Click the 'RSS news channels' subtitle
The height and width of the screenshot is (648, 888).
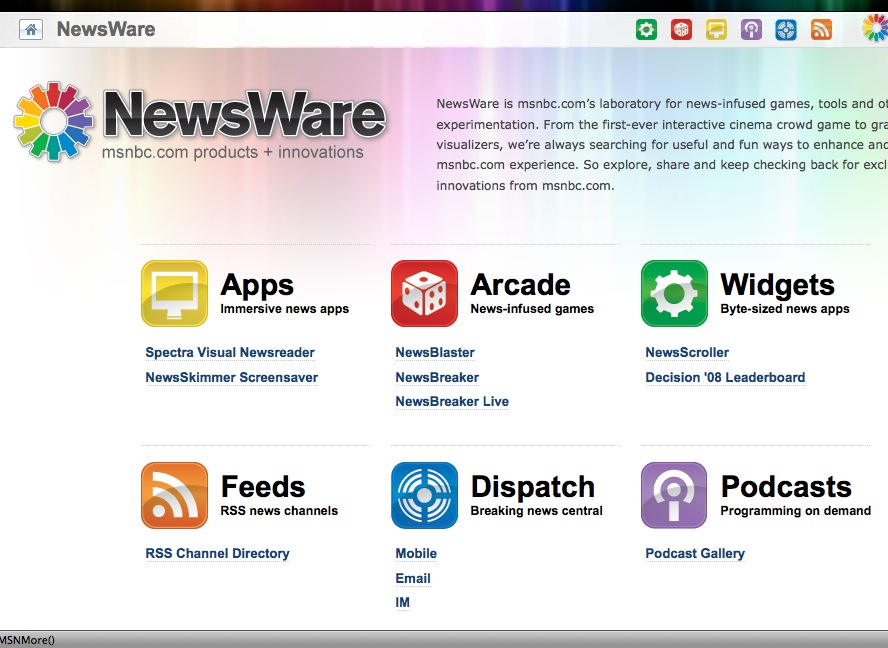click(279, 511)
